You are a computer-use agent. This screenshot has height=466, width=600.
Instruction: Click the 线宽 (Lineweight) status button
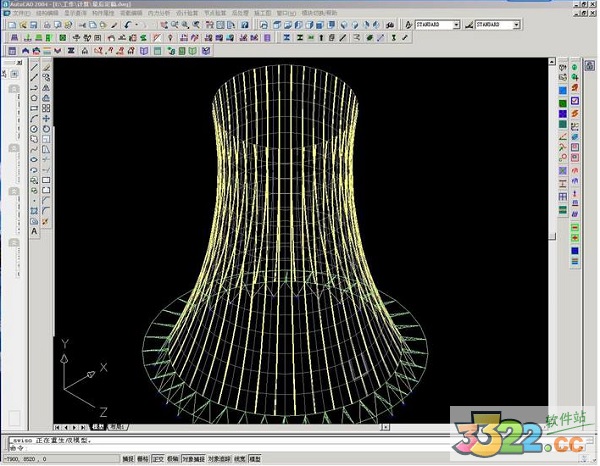tap(238, 459)
